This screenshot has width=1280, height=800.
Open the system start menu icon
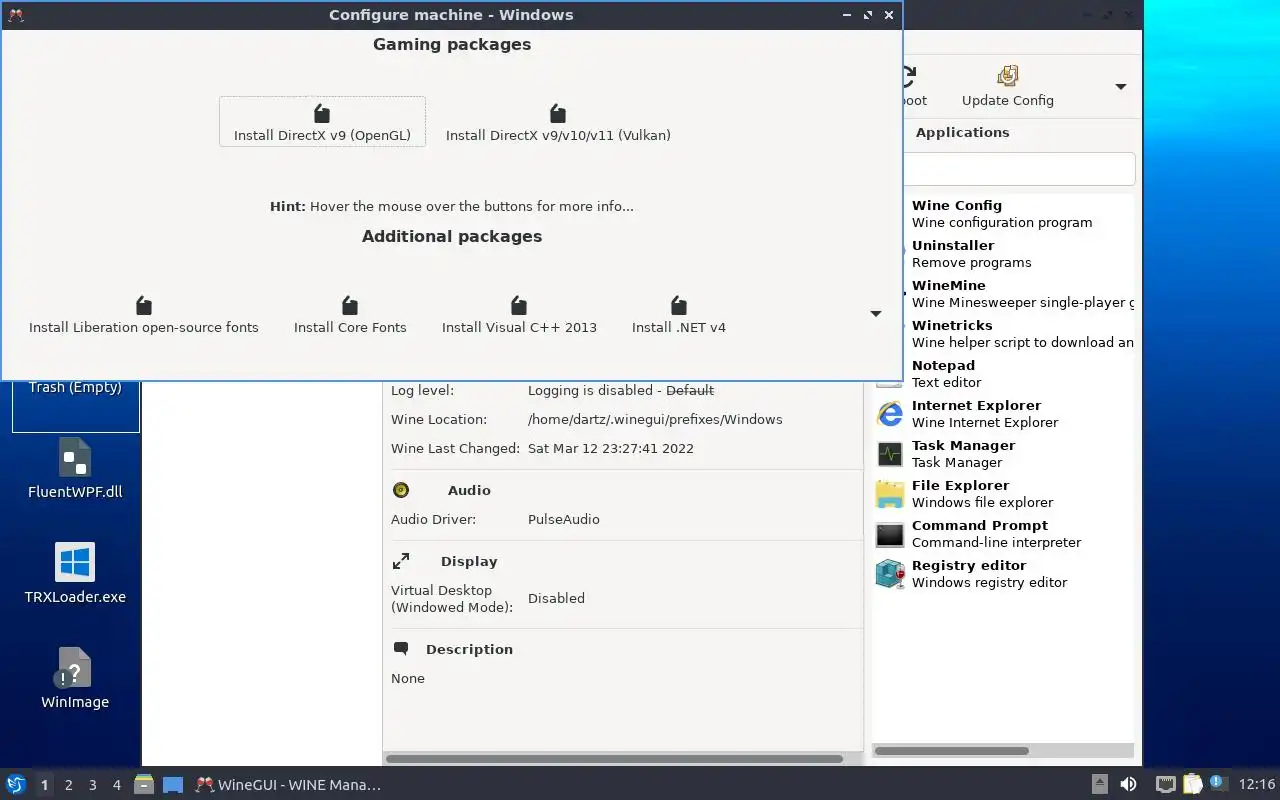point(16,784)
